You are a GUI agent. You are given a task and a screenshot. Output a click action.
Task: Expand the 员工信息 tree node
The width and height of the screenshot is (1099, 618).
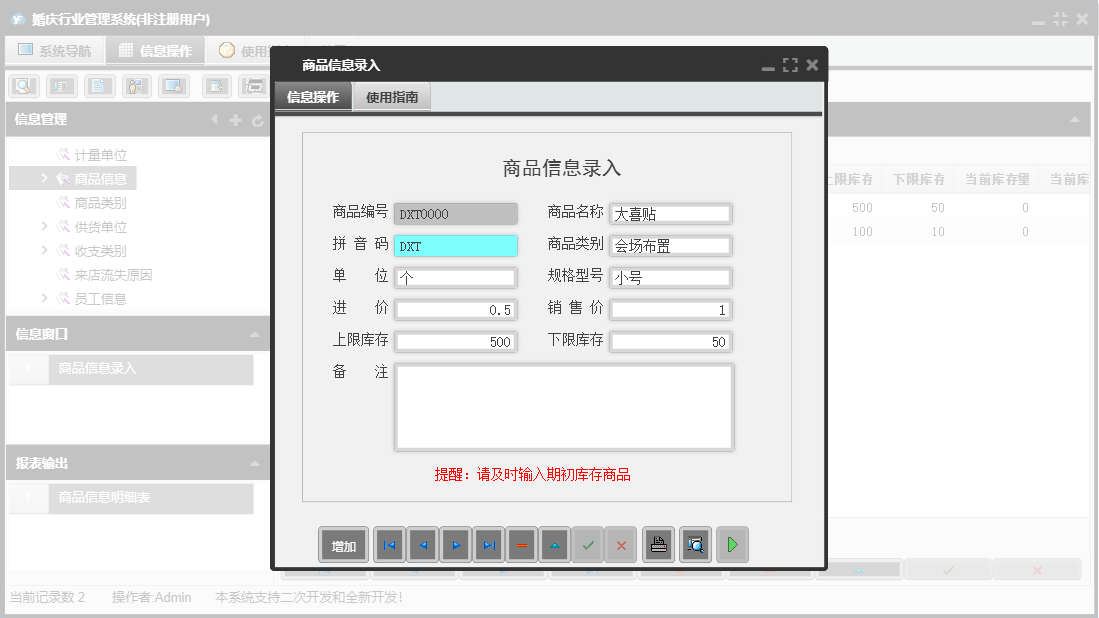[x=43, y=298]
